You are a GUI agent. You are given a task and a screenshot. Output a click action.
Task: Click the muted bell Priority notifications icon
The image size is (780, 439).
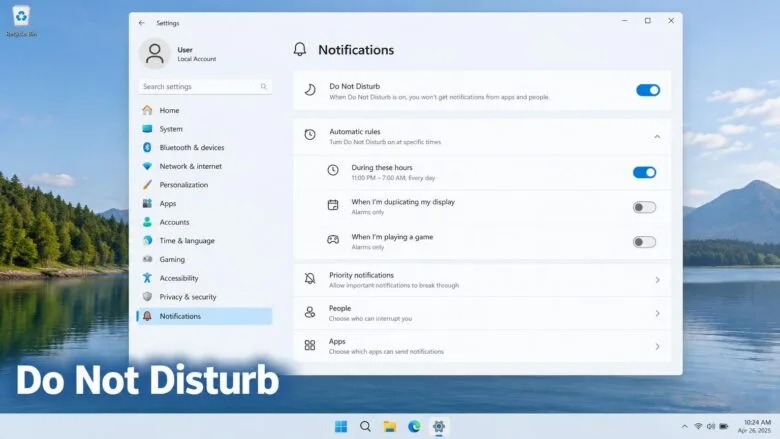[310, 278]
